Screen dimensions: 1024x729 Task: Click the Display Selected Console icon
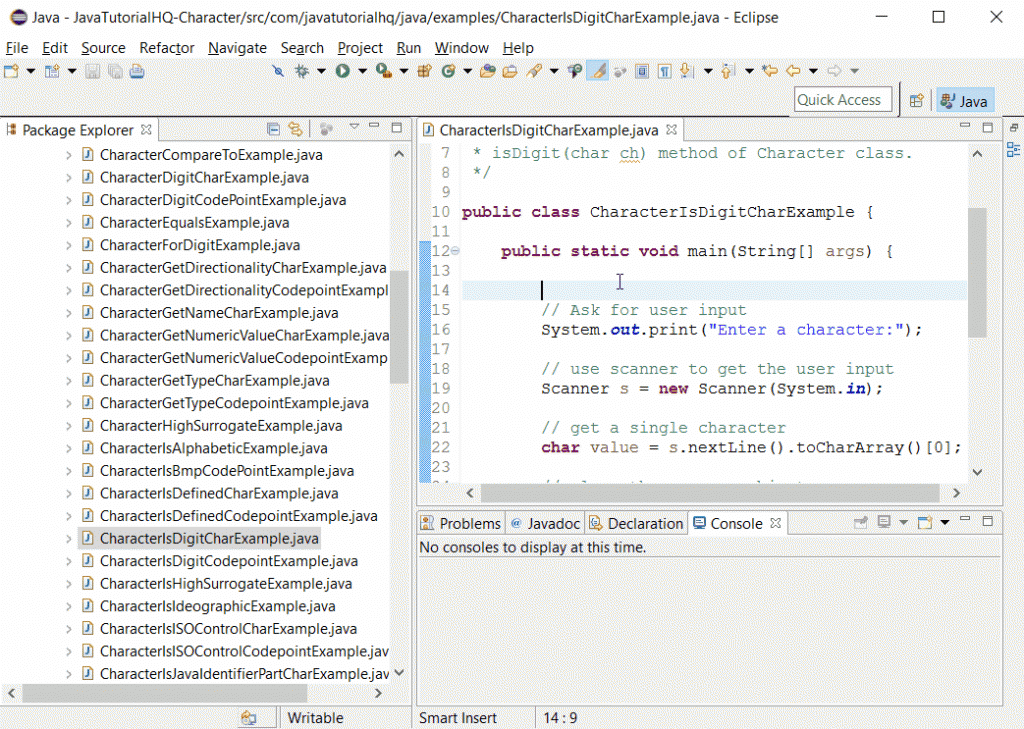click(x=884, y=522)
